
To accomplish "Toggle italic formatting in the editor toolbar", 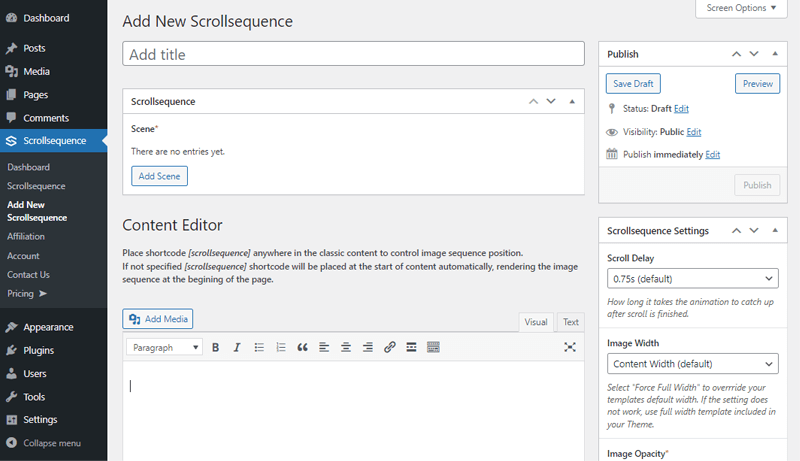I will (x=237, y=347).
